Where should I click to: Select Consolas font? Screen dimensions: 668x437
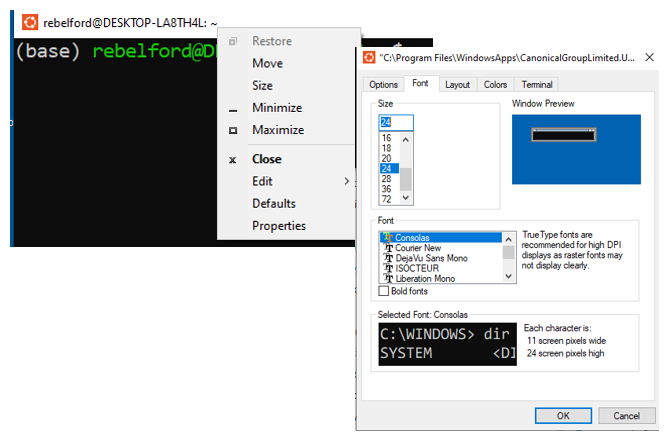click(x=441, y=237)
